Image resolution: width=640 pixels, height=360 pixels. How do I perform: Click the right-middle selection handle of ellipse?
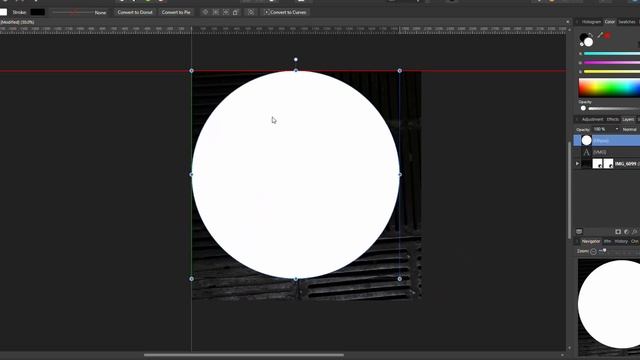400,175
